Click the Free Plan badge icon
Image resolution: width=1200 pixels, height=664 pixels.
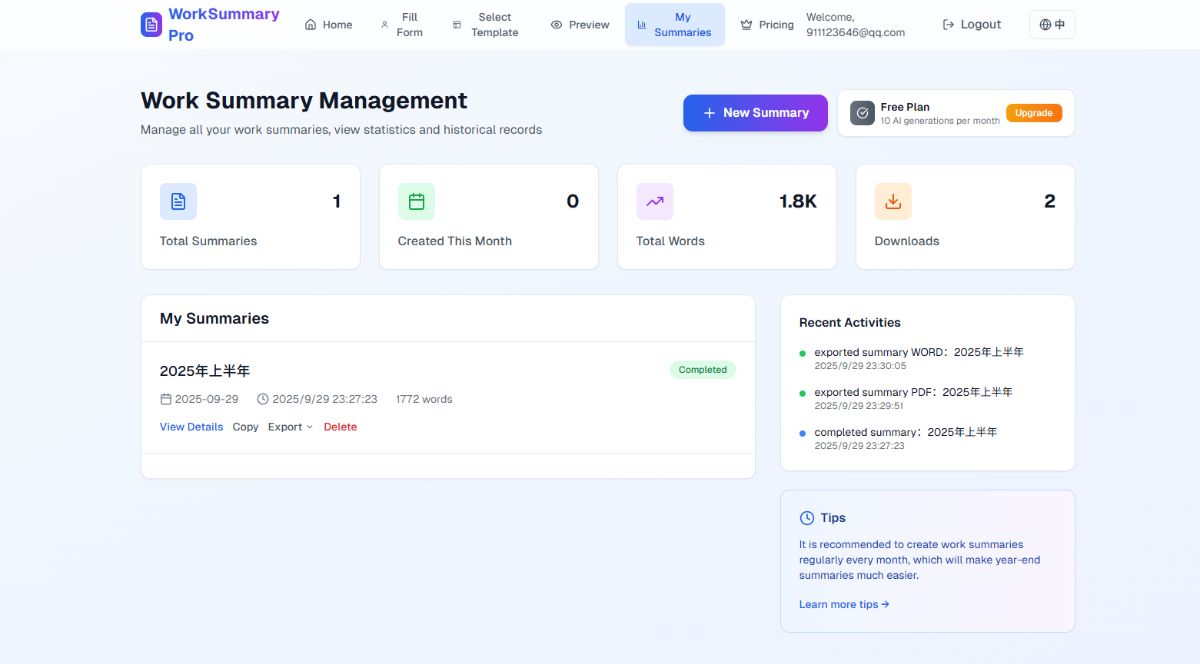coord(862,113)
